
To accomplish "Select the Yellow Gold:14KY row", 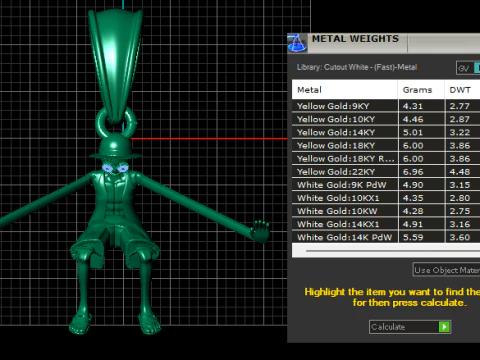I will 386,132.
